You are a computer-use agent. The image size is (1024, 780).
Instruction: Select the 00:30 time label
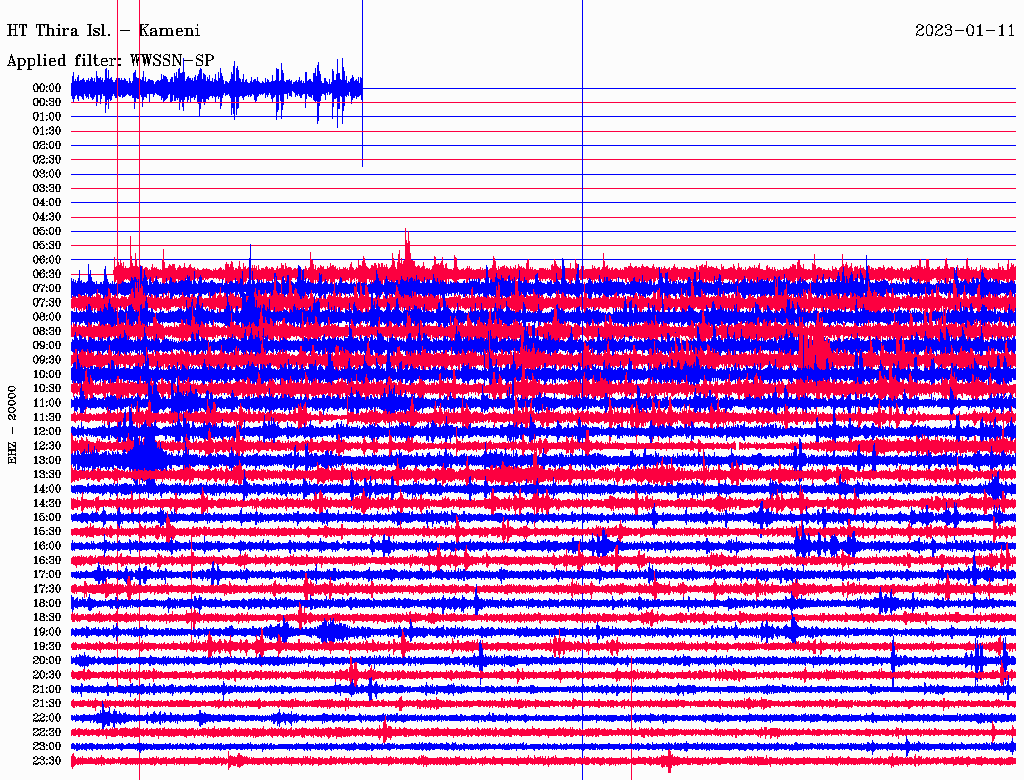click(x=47, y=103)
